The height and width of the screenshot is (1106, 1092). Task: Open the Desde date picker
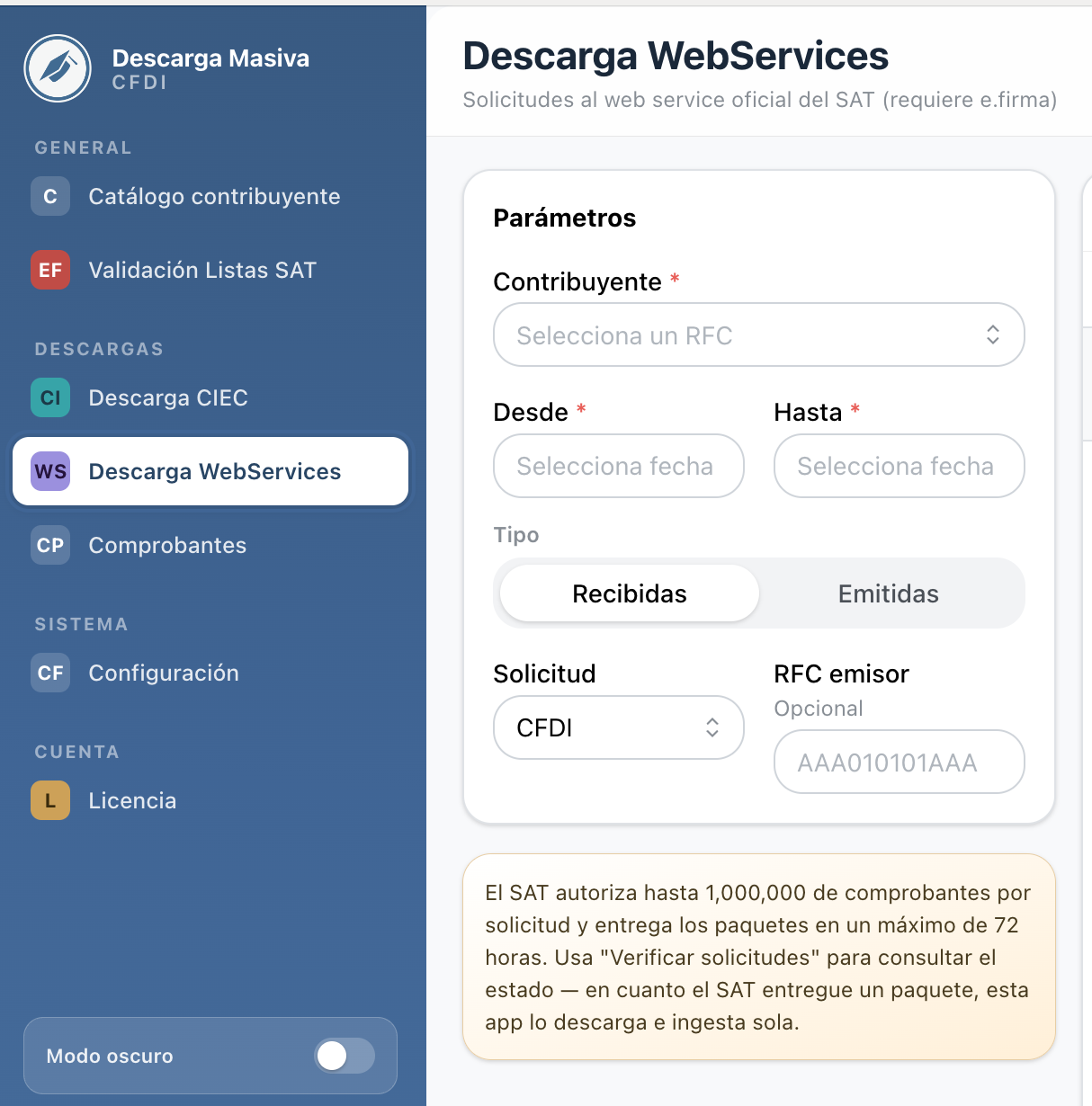(619, 466)
